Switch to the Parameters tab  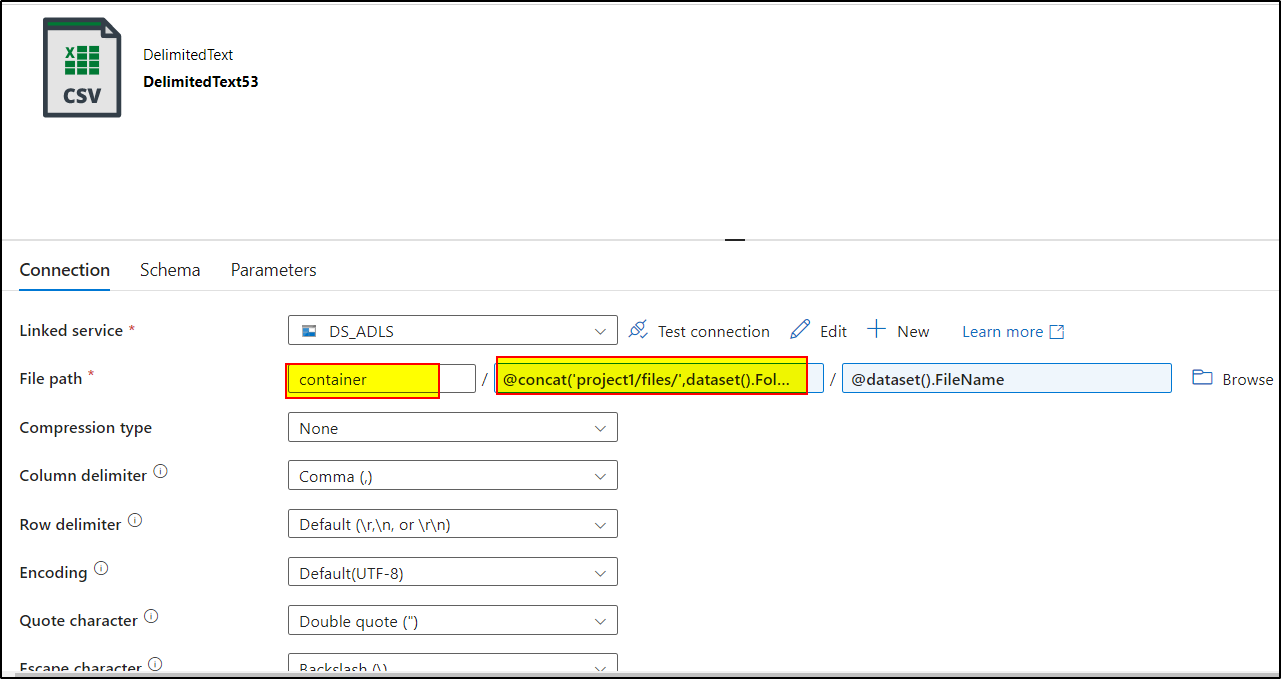[x=273, y=269]
